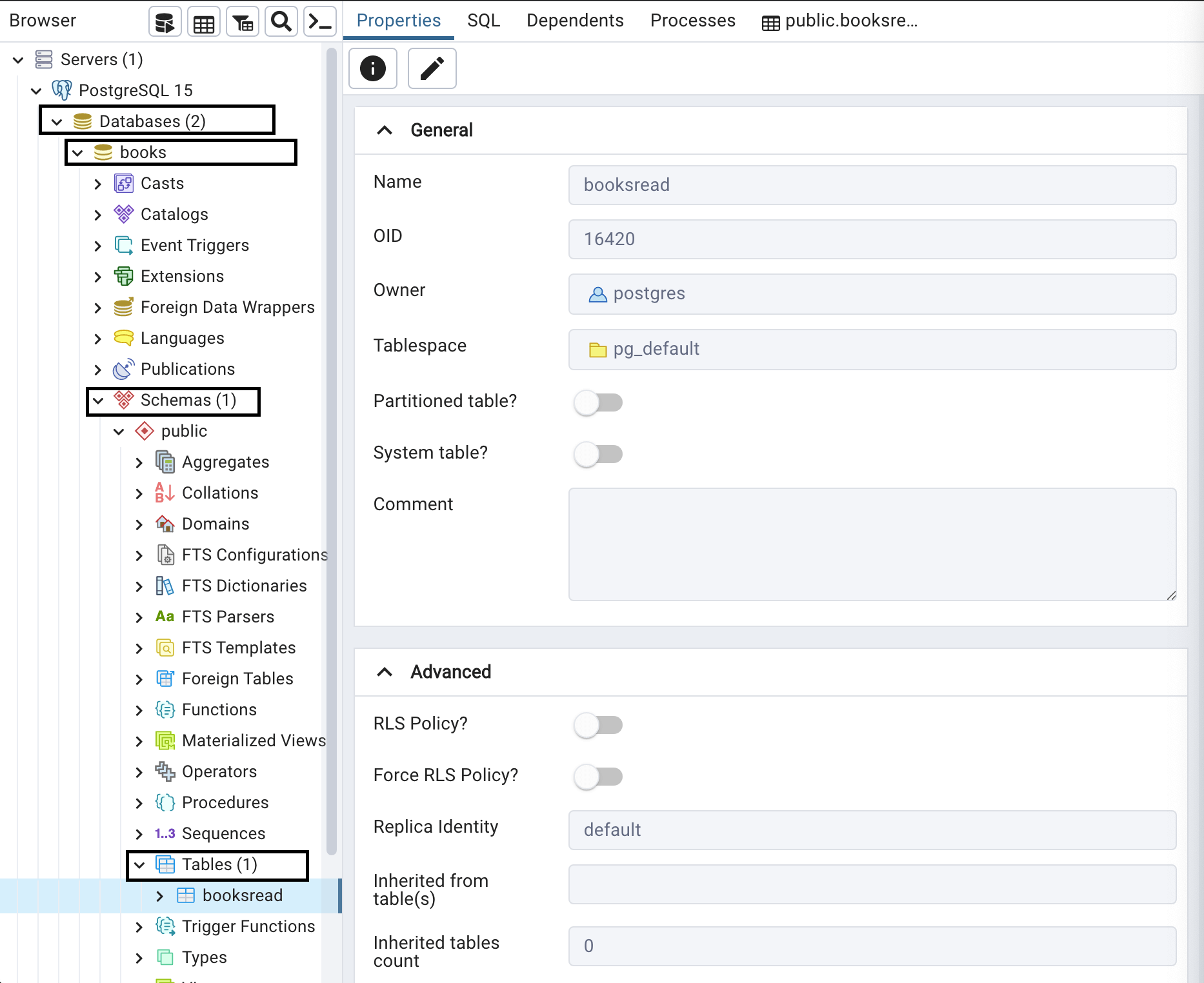Click the PostgreSQL 15 elephant icon
1204x983 pixels.
[x=62, y=90]
